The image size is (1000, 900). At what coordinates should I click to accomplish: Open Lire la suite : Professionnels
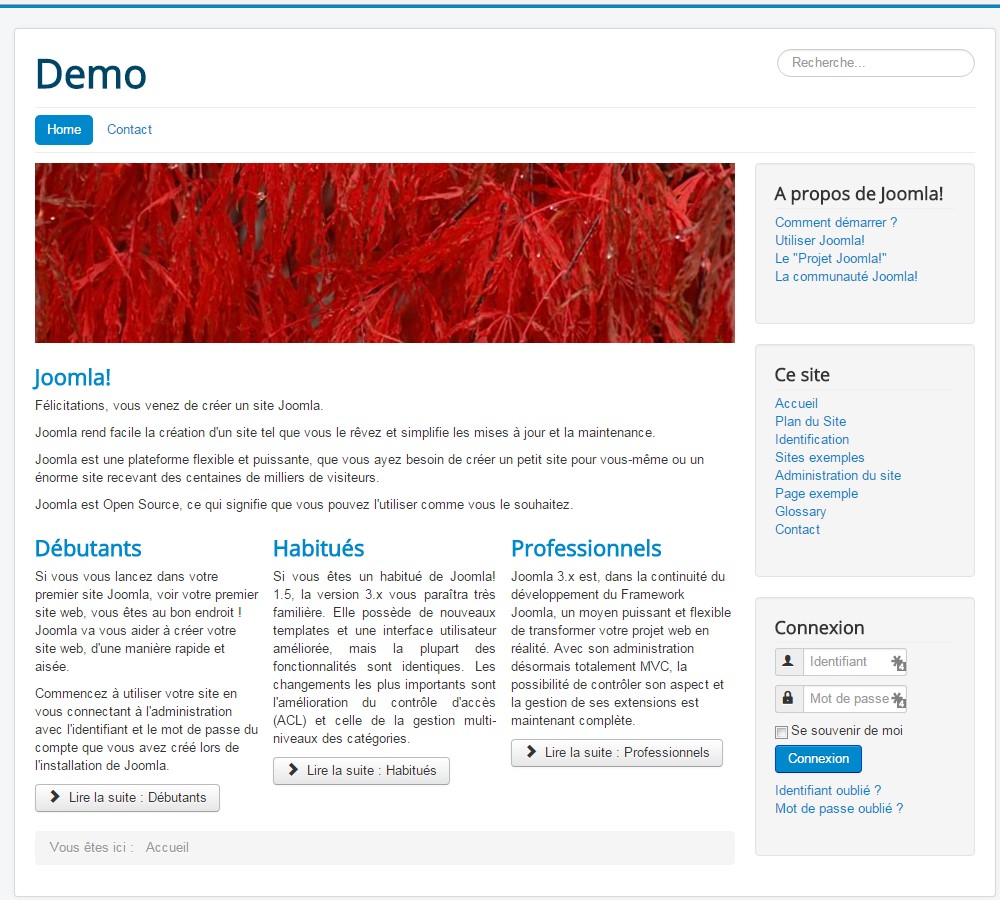click(617, 753)
